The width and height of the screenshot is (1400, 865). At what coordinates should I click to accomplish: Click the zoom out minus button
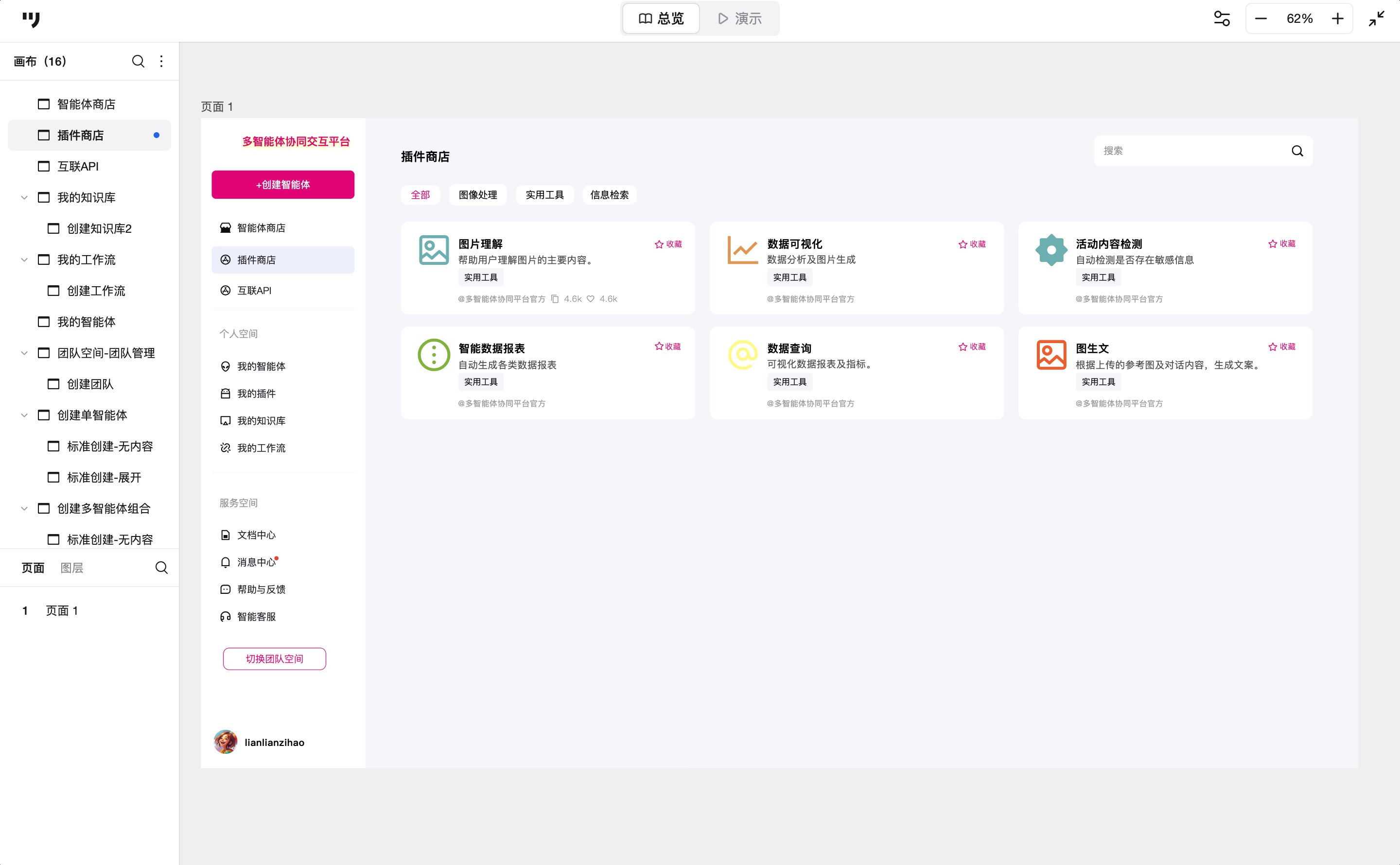tap(1260, 19)
